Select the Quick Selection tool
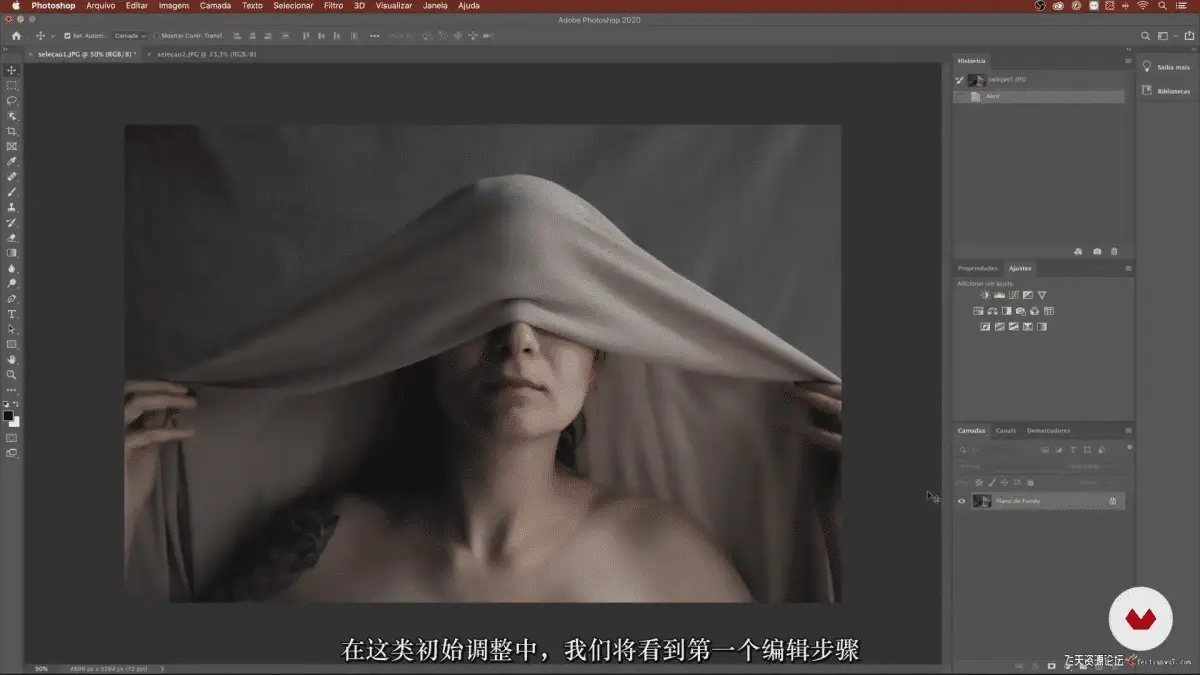 (12, 116)
